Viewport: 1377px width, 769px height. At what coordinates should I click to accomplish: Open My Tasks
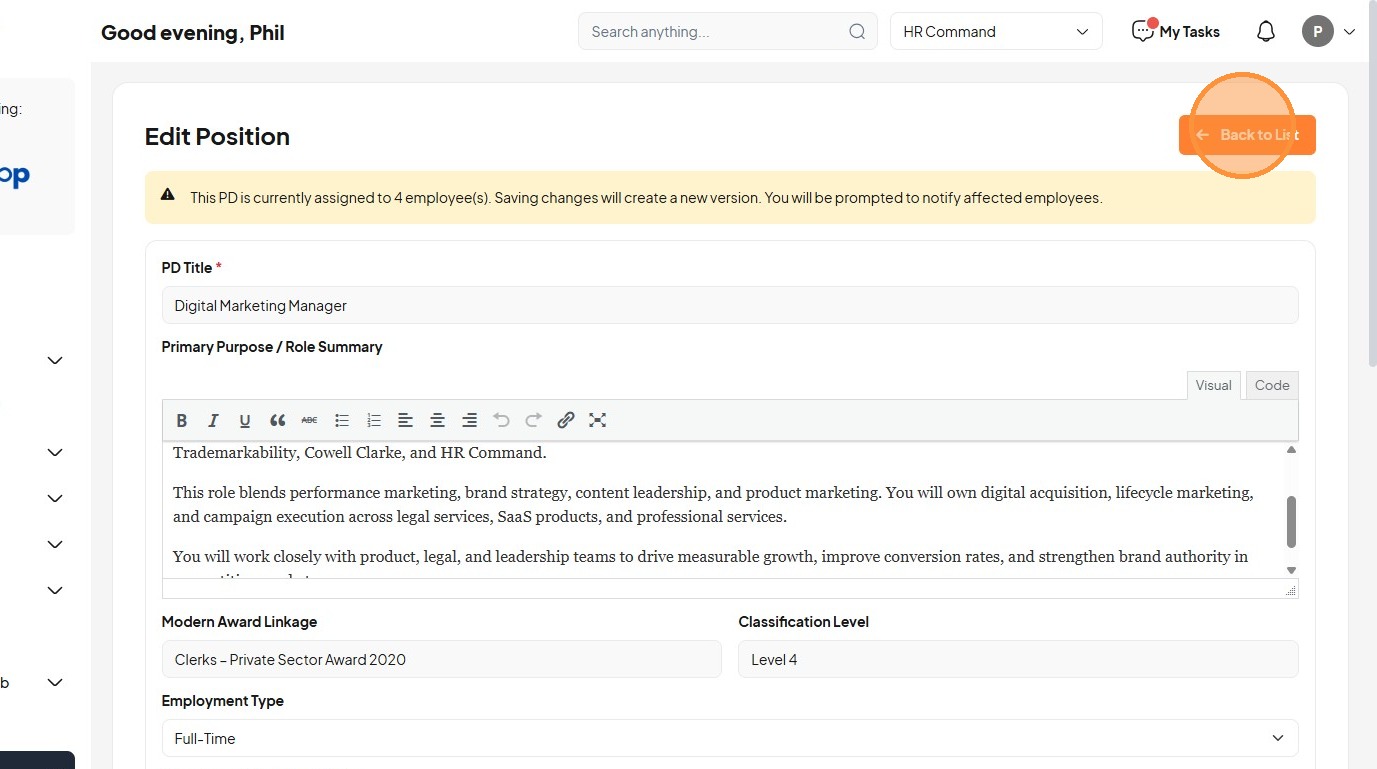point(1176,32)
